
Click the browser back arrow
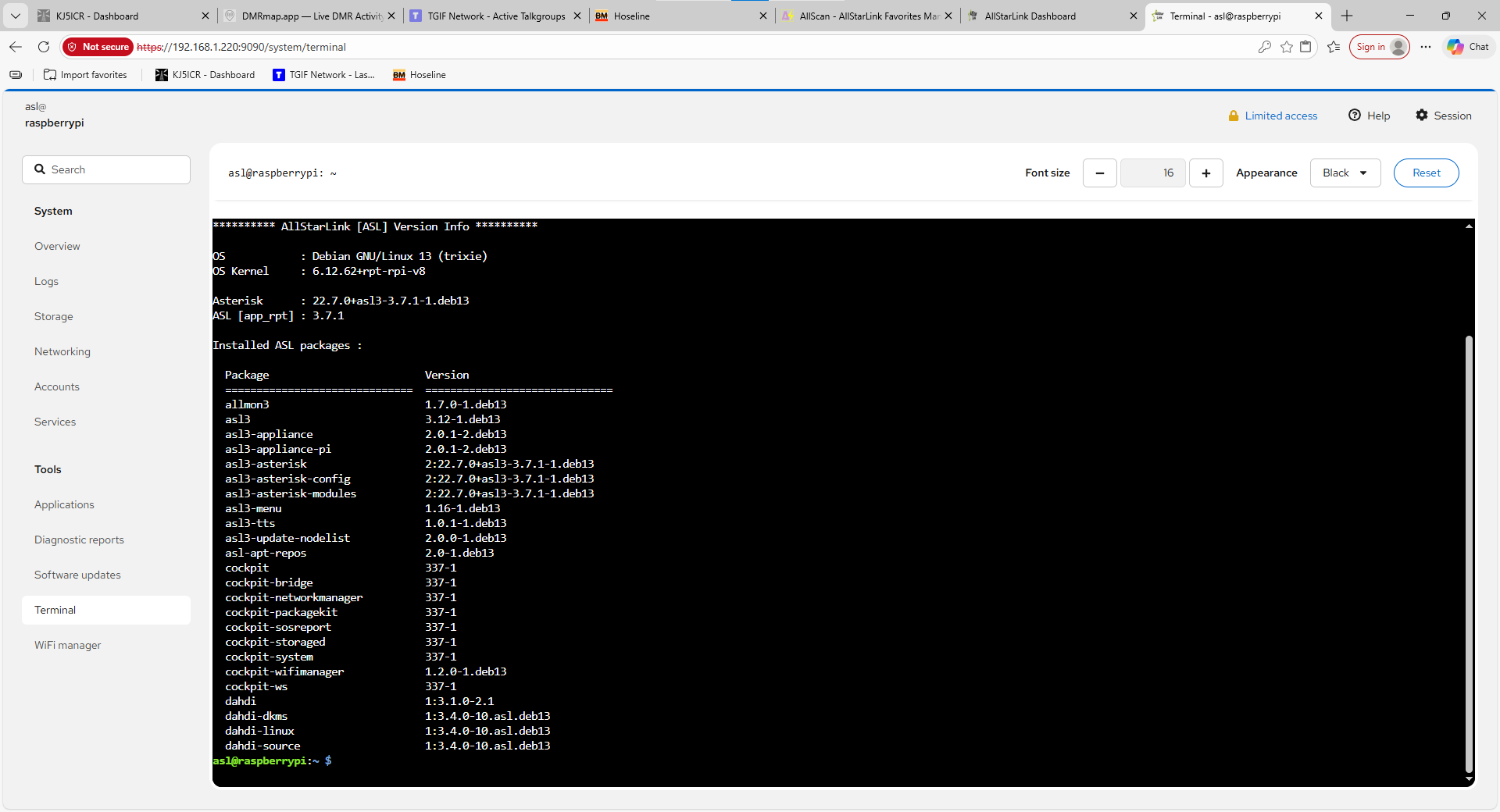[x=16, y=47]
